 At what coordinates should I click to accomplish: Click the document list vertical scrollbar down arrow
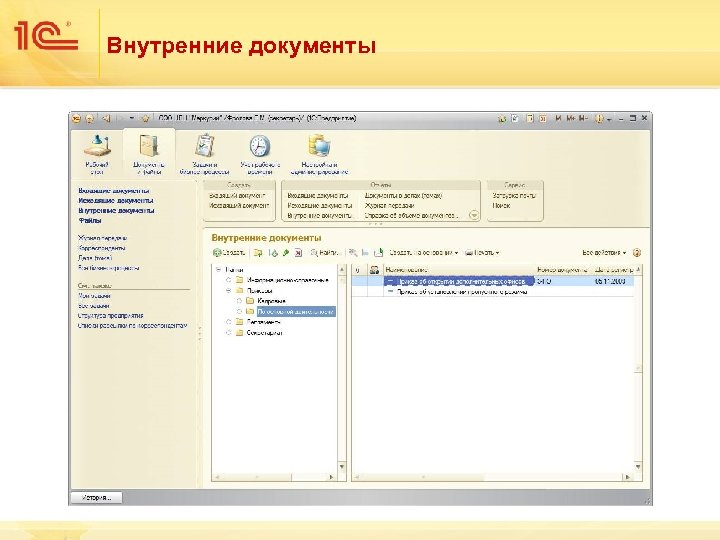click(638, 467)
